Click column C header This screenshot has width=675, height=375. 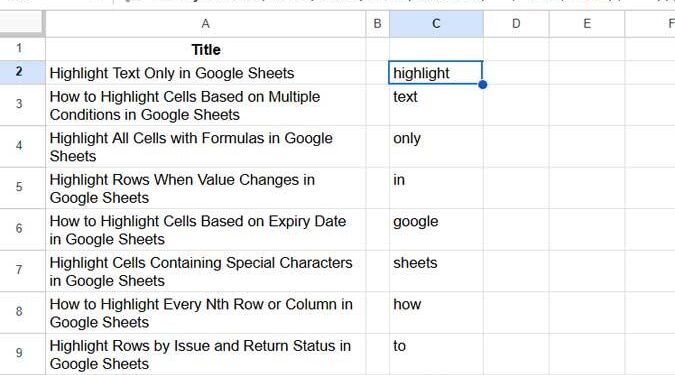point(436,24)
